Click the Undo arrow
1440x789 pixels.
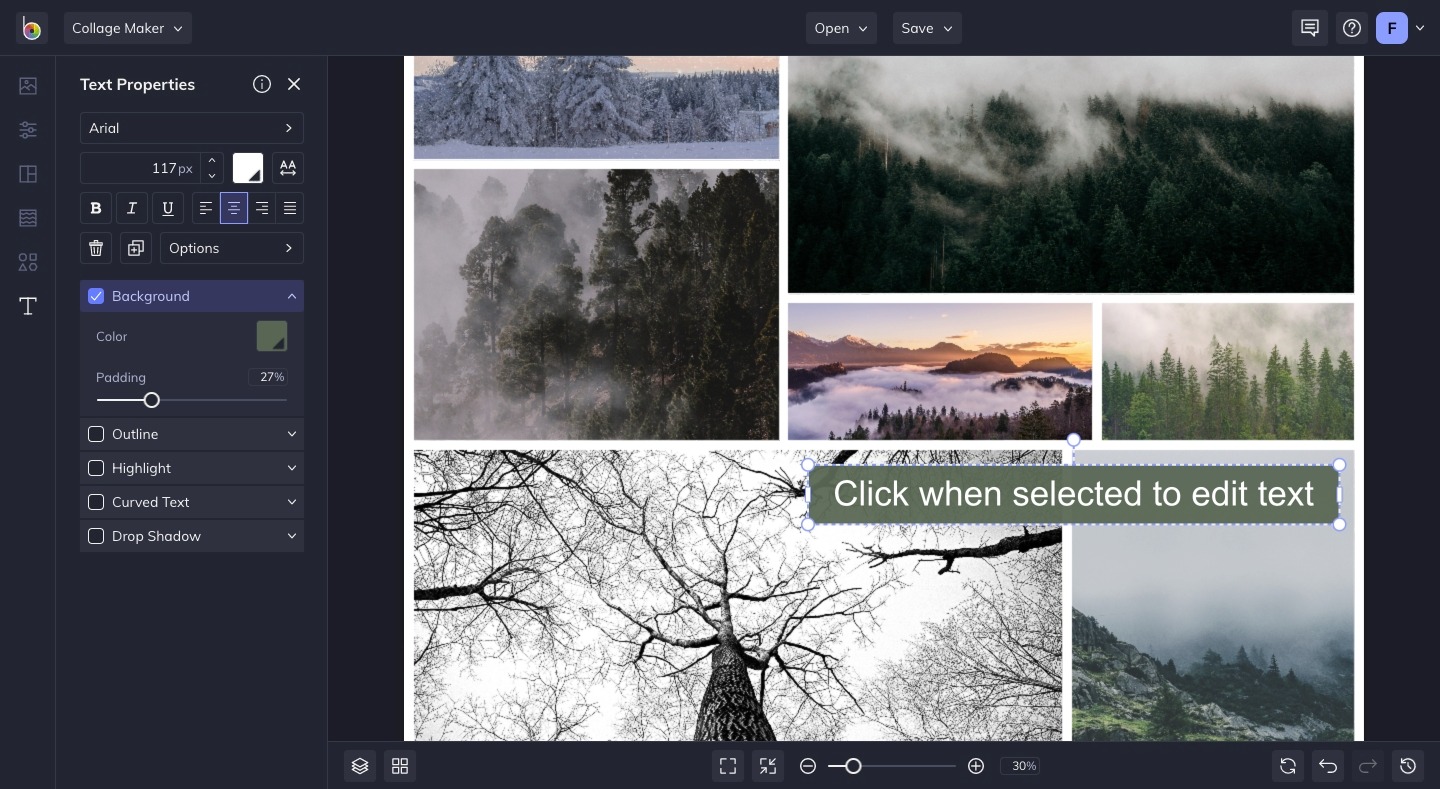[1328, 766]
